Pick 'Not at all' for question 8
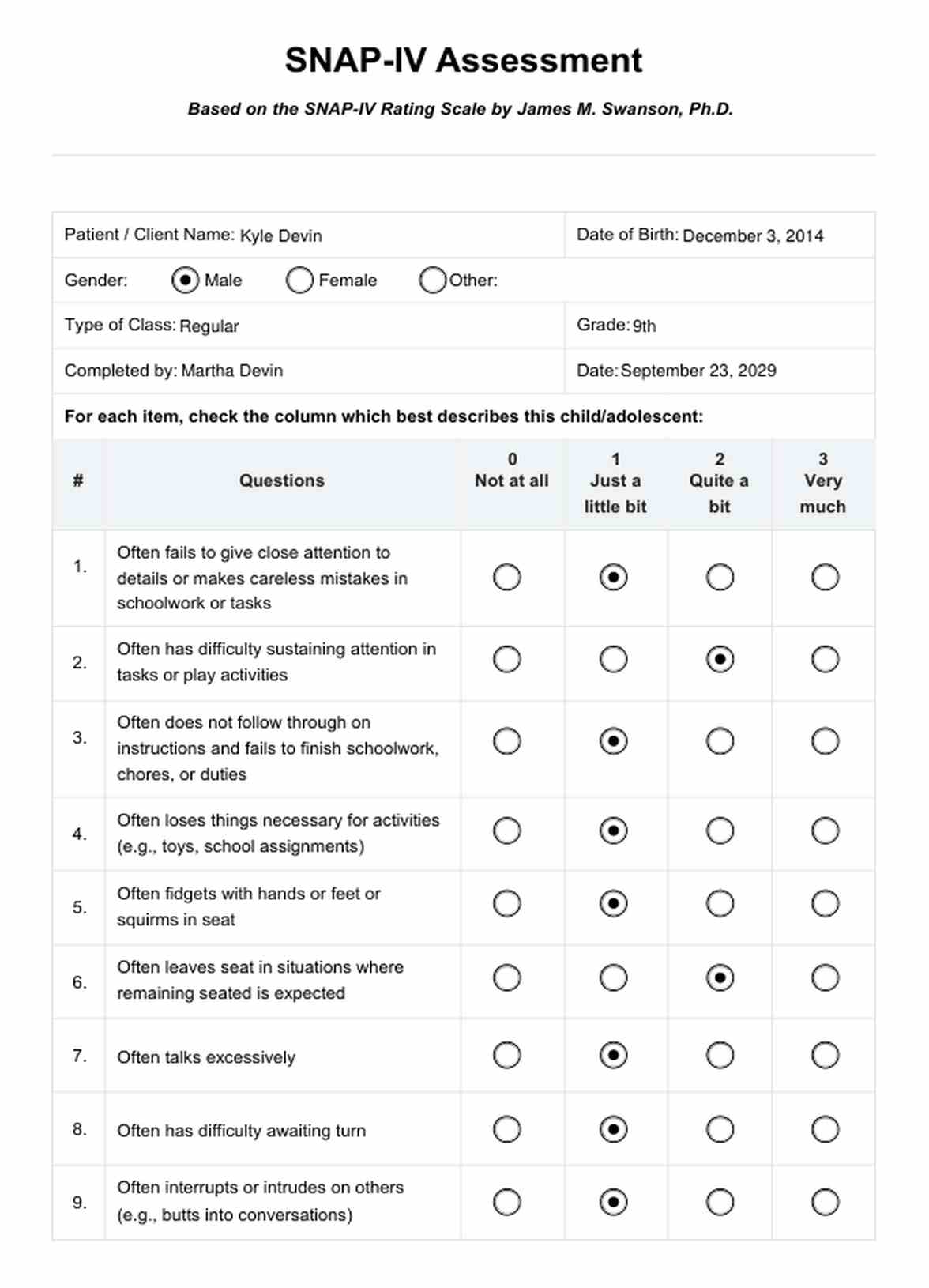This screenshot has height=1288, width=929. [506, 1129]
